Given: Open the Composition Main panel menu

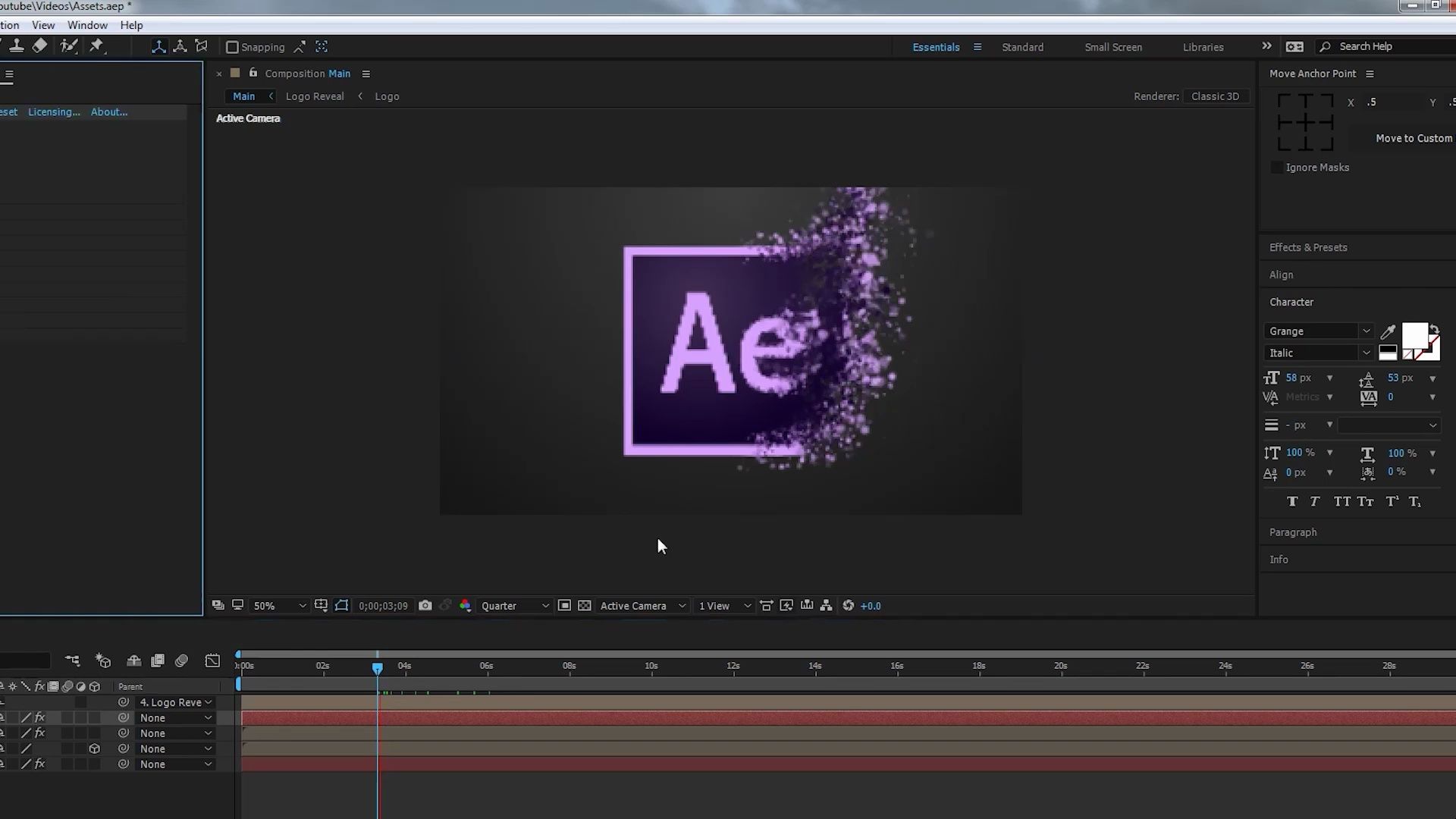Looking at the screenshot, I should tap(366, 74).
